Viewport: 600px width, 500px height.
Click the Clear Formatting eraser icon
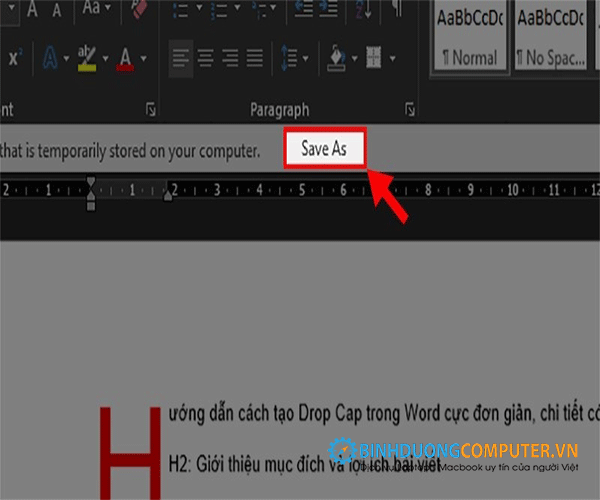click(x=139, y=9)
